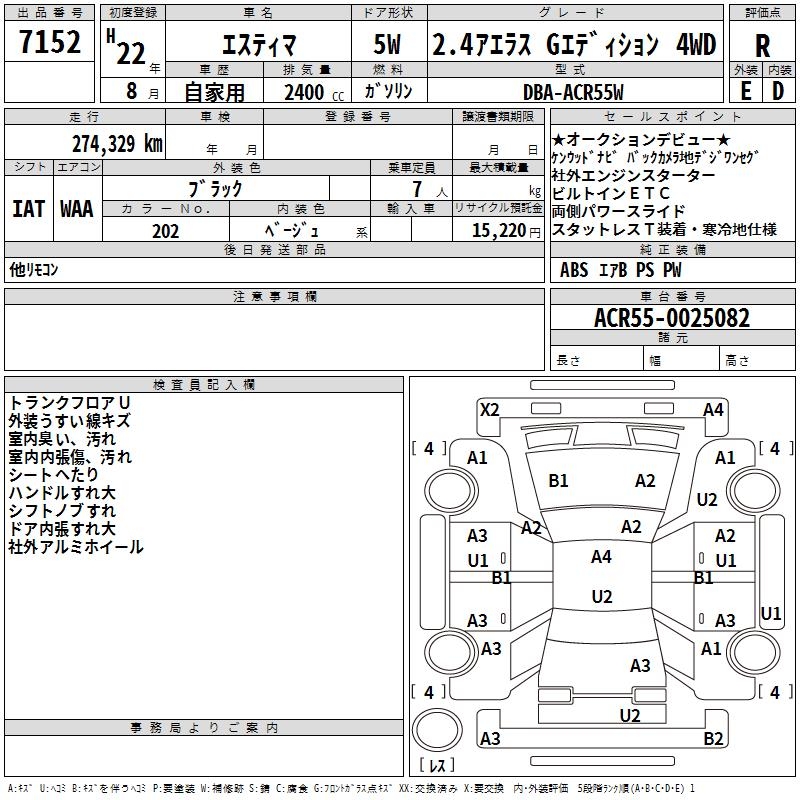The height and width of the screenshot is (800, 800).
Task: Click the exterior grade E
Action: 746,91
